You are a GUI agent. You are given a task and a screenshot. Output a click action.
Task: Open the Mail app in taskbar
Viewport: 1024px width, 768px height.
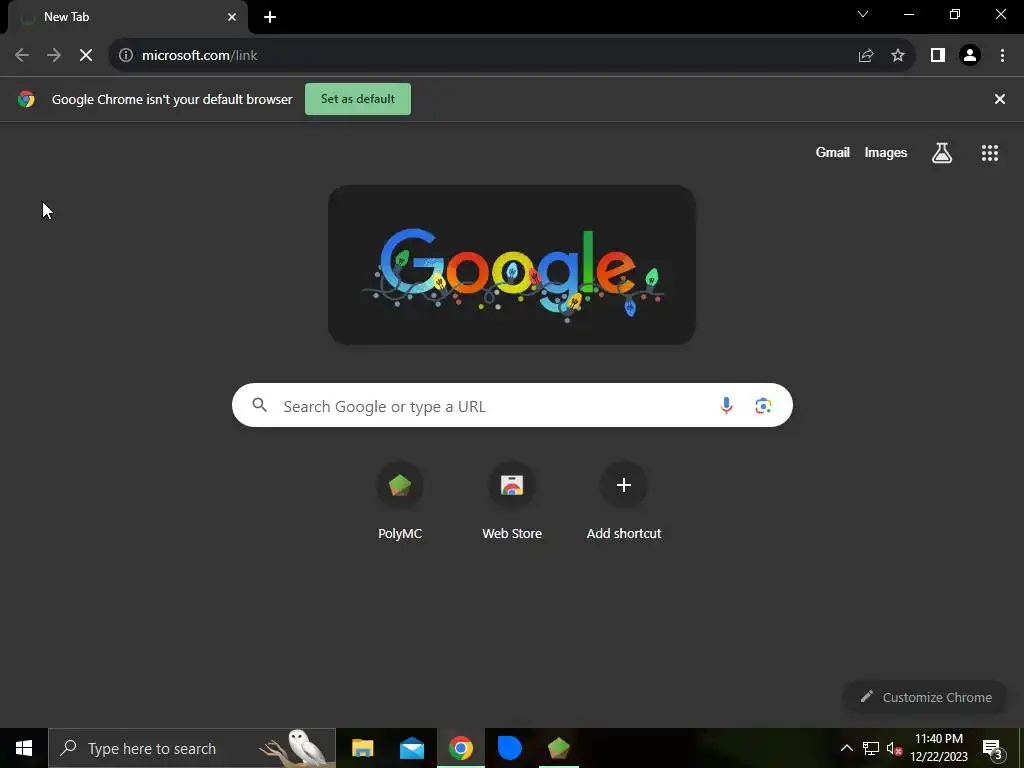tap(412, 748)
